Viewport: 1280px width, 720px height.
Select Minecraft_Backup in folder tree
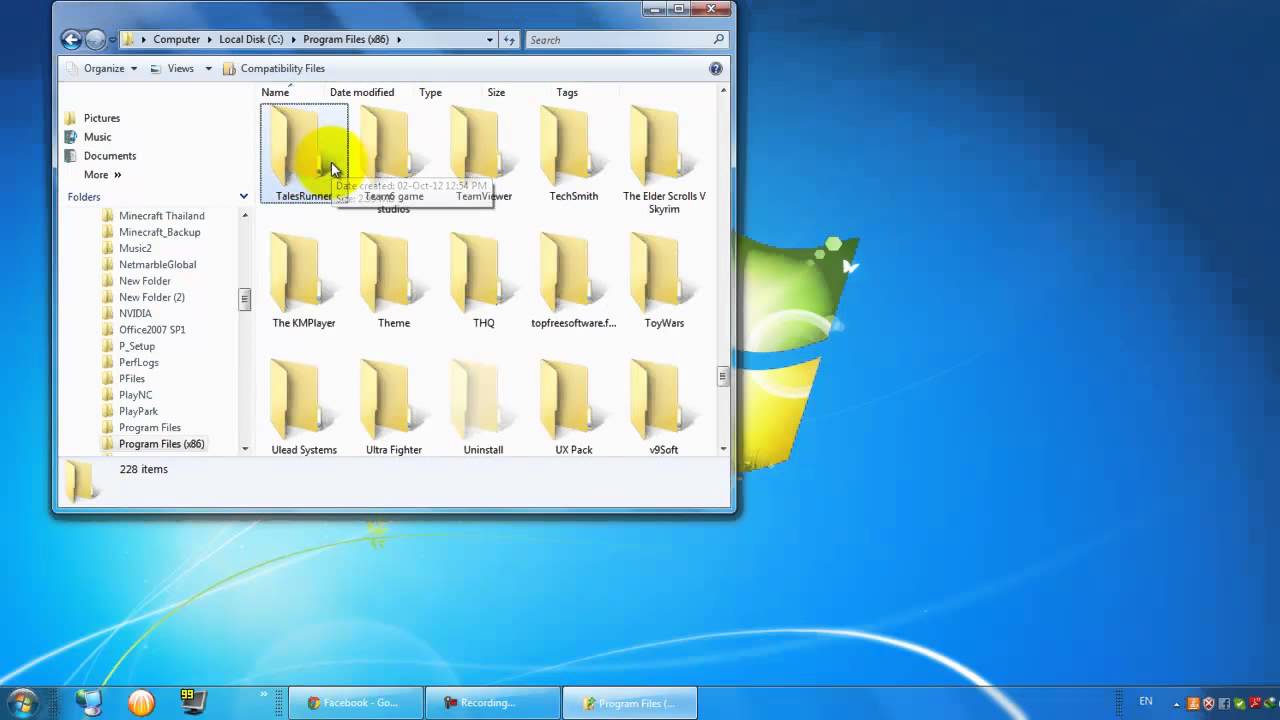(x=160, y=232)
